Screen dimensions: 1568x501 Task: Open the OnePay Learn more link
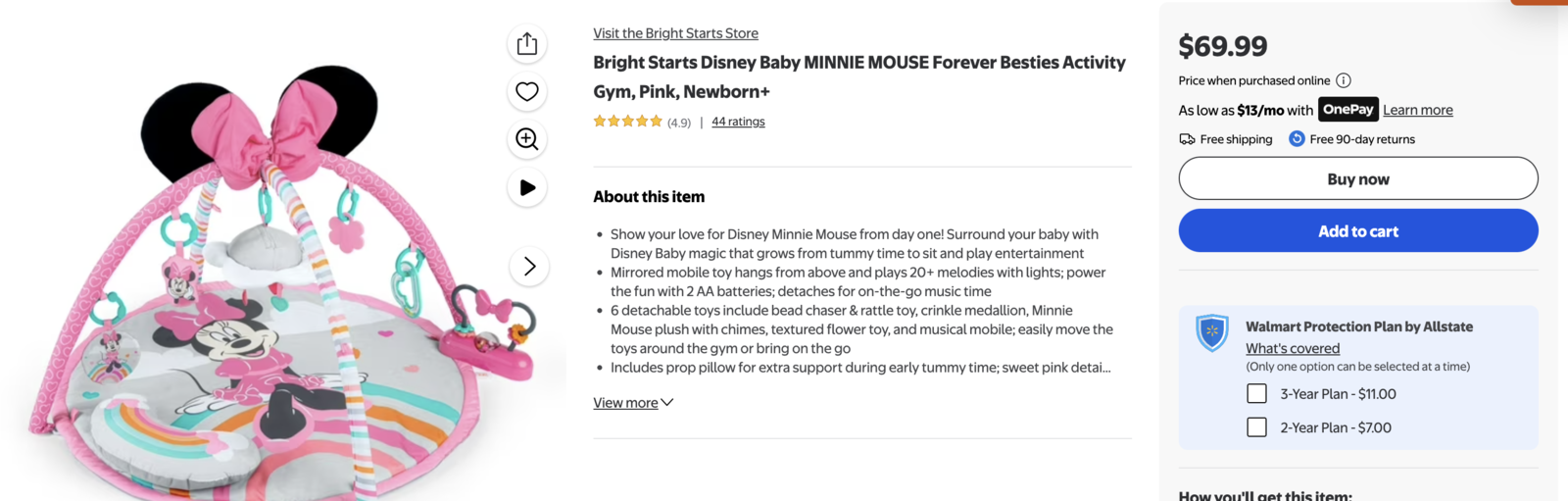1417,110
